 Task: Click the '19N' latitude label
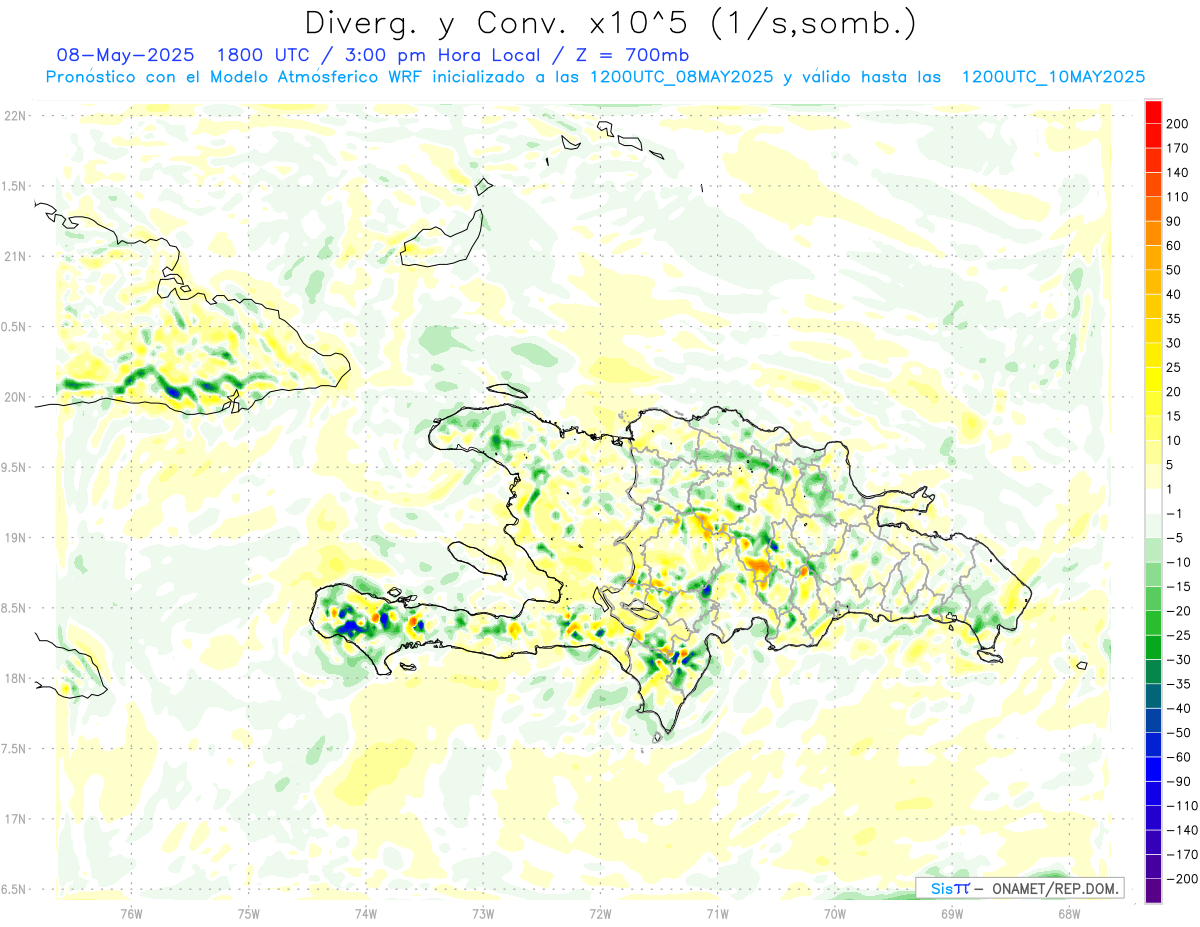[x=15, y=538]
